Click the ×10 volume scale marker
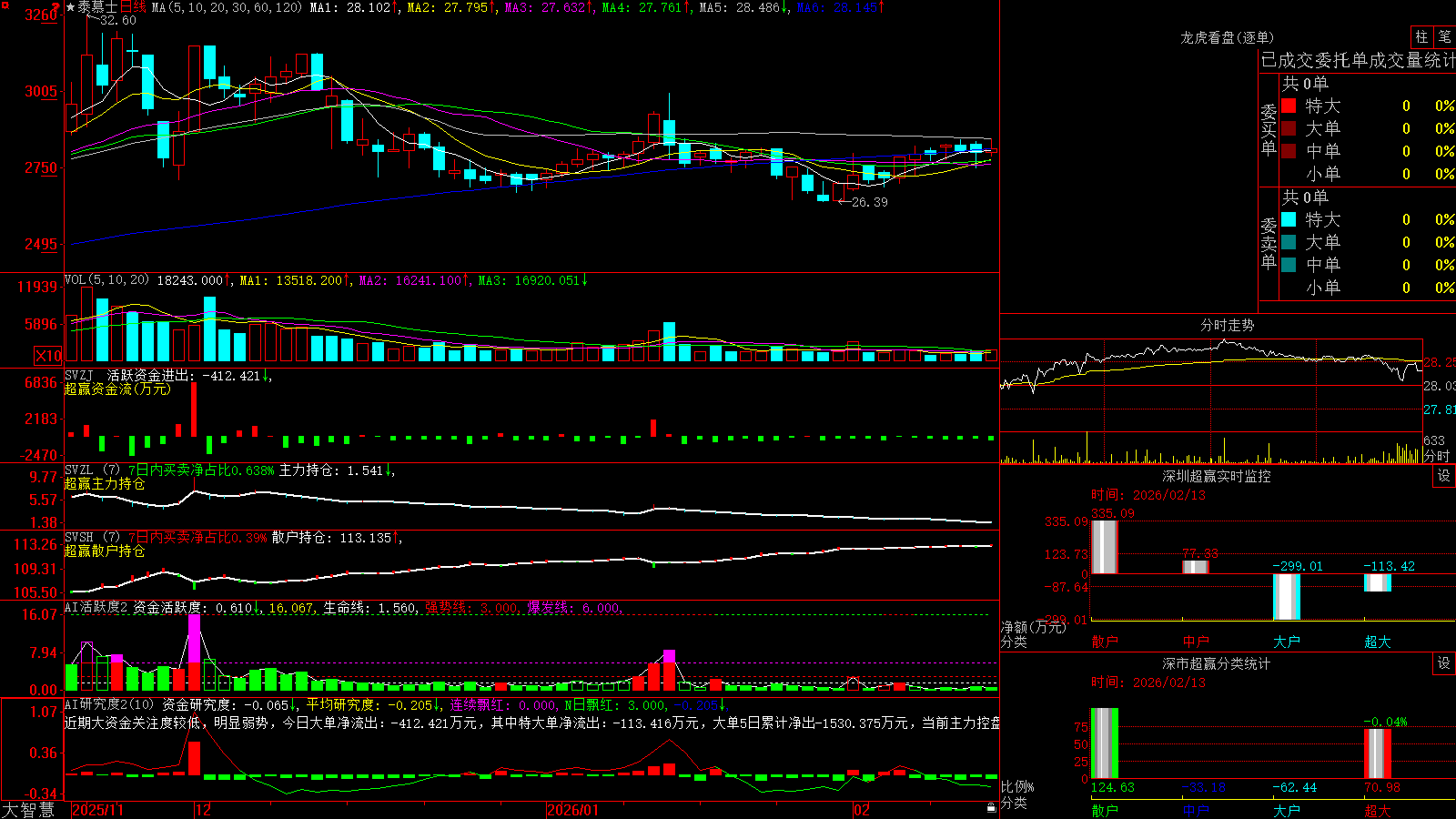1456x819 pixels. click(x=48, y=356)
